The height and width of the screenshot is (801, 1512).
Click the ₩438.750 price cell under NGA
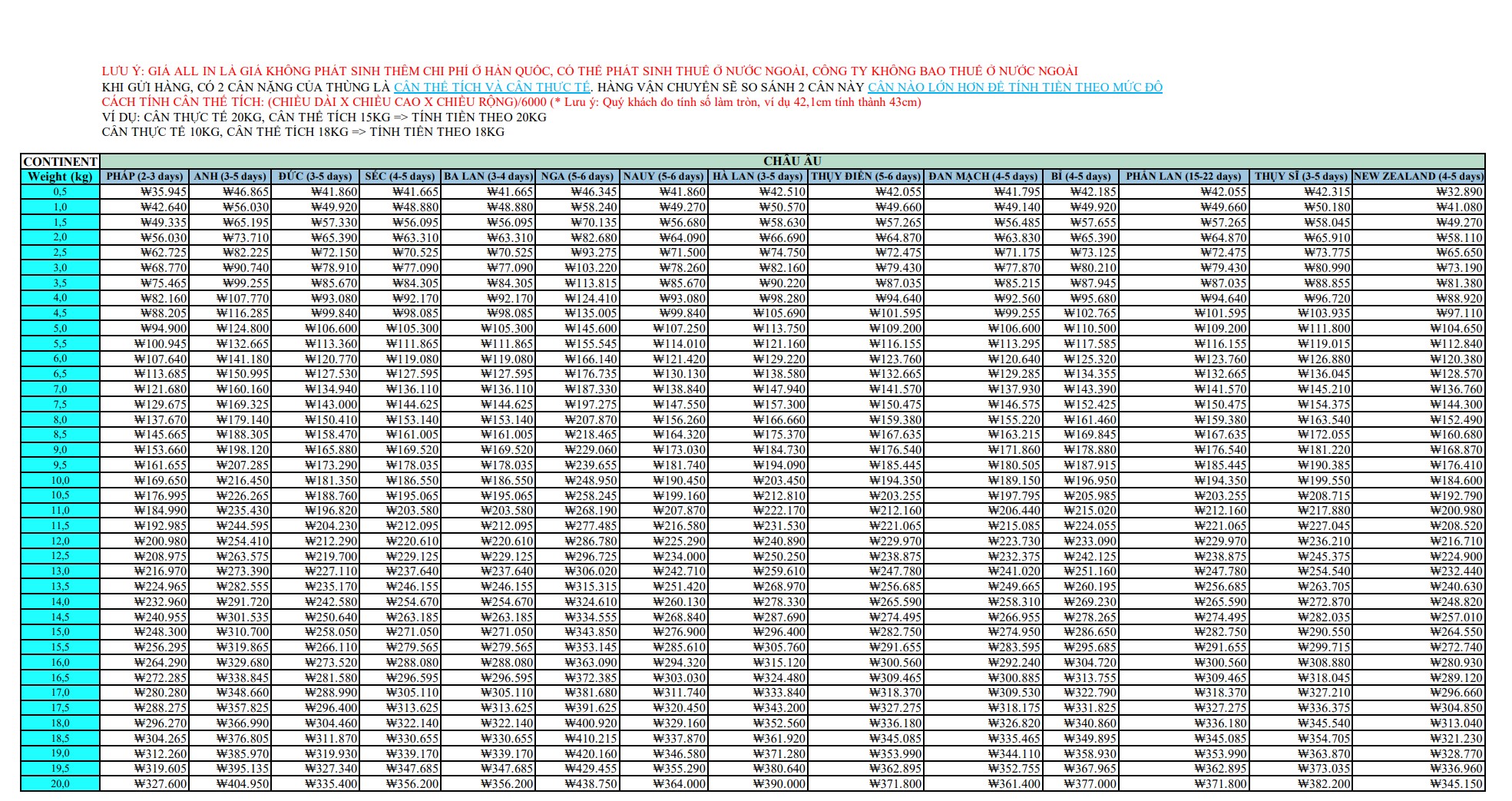click(x=591, y=784)
